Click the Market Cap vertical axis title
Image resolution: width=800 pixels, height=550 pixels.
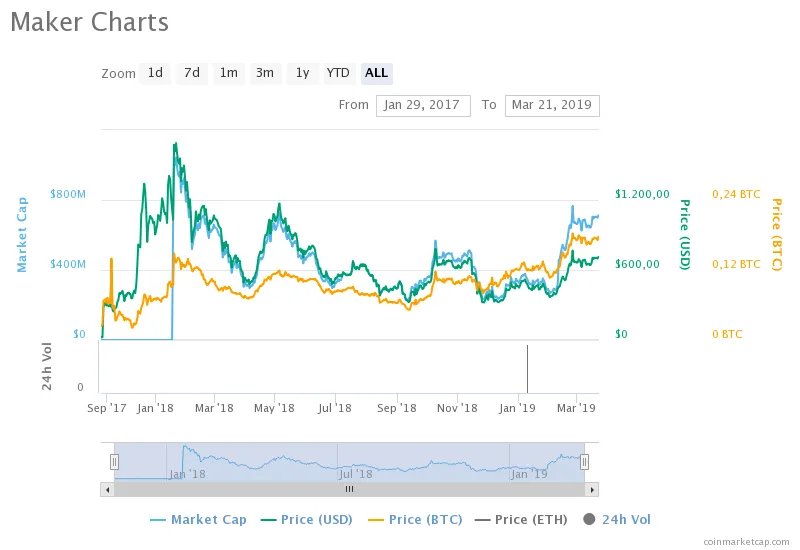click(21, 235)
